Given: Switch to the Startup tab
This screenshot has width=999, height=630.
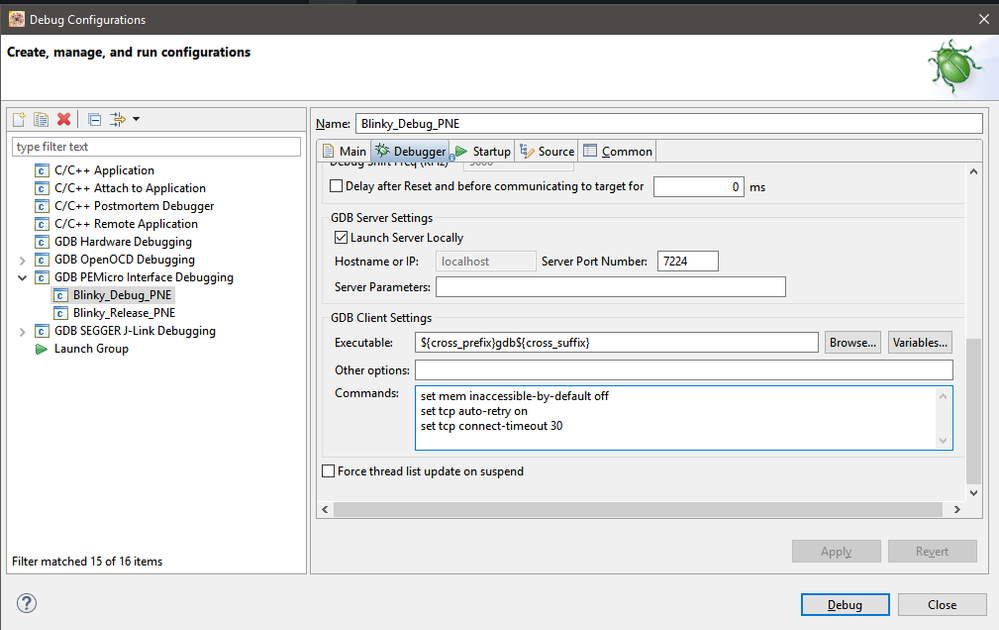Looking at the screenshot, I should coord(482,151).
